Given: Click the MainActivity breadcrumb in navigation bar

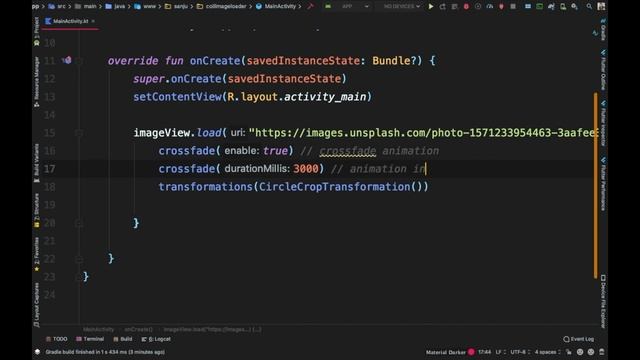Looking at the screenshot, I should tap(276, 6).
